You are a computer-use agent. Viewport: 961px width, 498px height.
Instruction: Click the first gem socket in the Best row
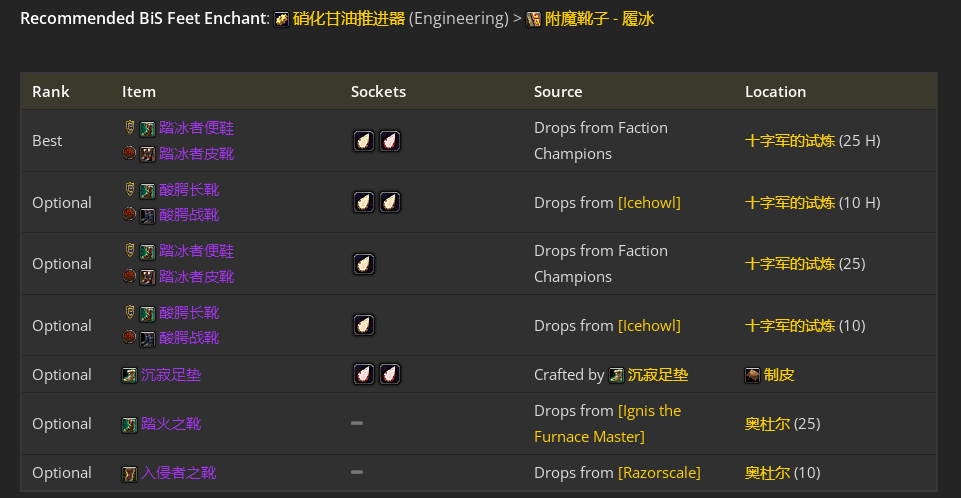tap(363, 141)
